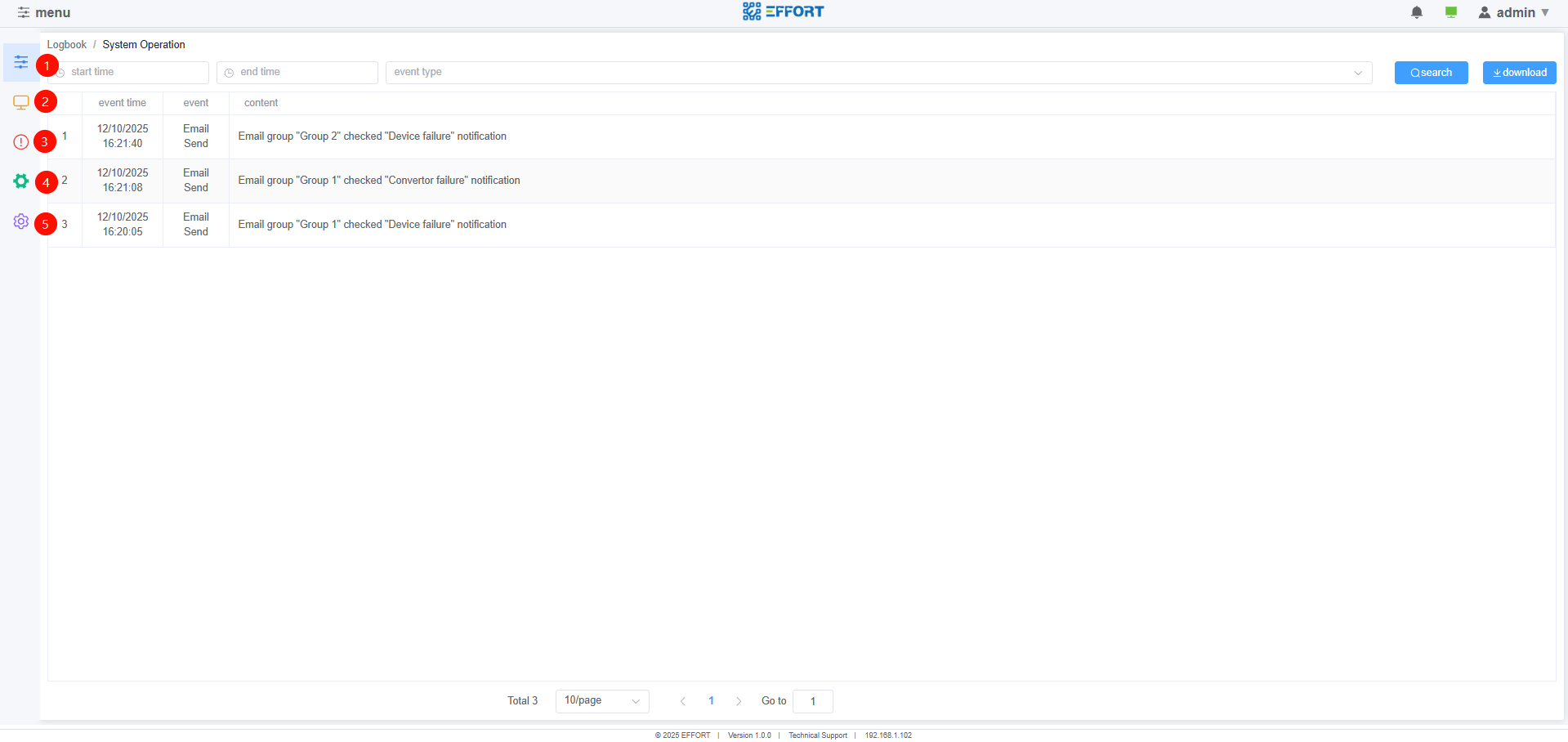Click the start time input field
The image size is (1568, 742).
pyautogui.click(x=131, y=72)
